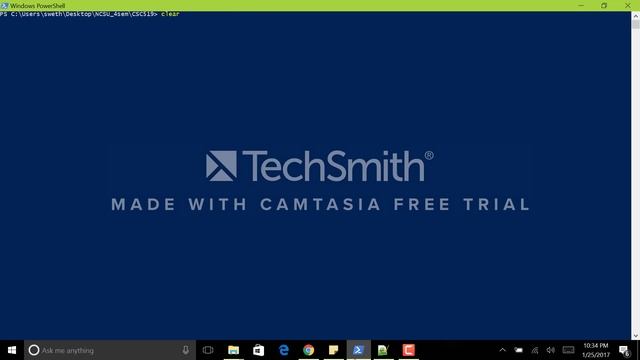Open the Windows Start menu
Screen dimensions: 640x360
(12, 350)
